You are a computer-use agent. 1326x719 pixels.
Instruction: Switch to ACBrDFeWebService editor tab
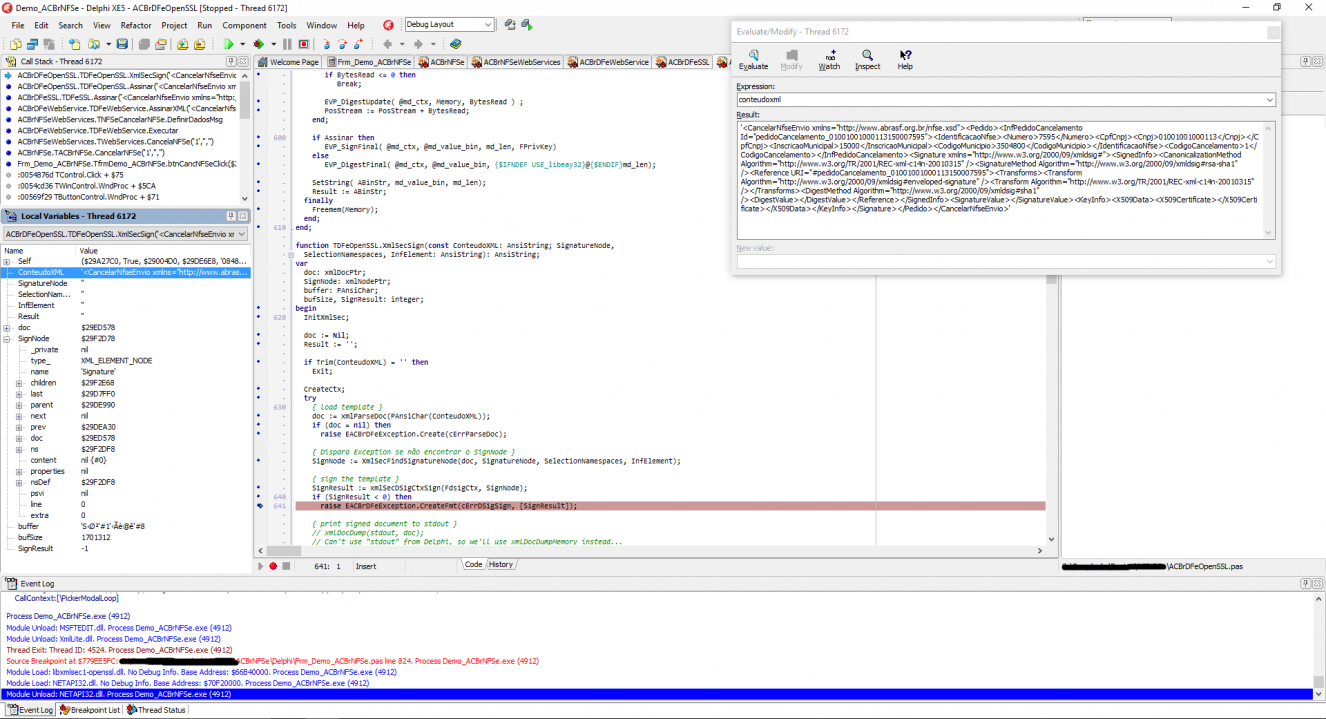[609, 62]
